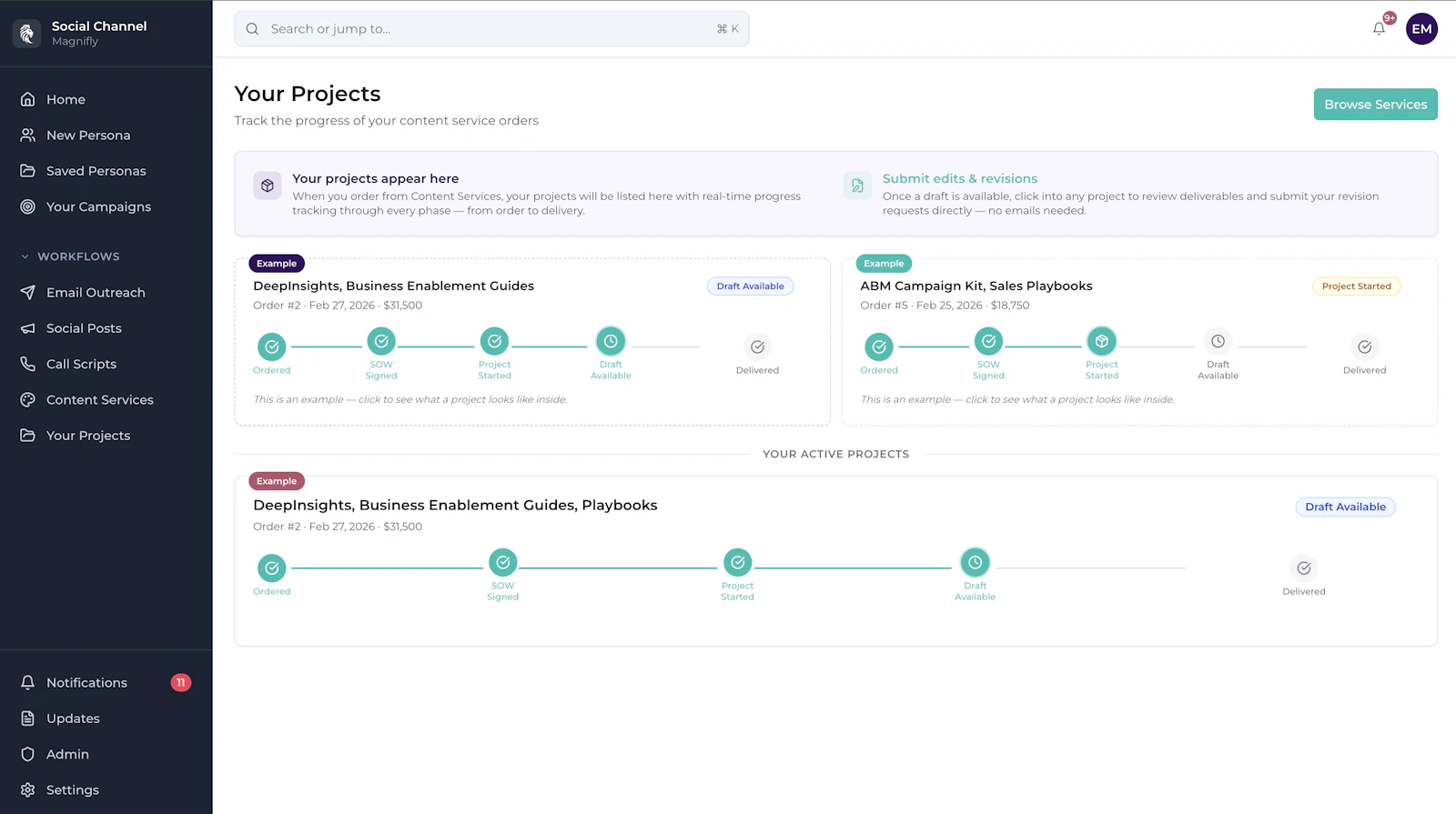Click Delivered check icon in ABM Campaign card
Screen dimensions: 1456x814
pyautogui.click(x=1364, y=347)
